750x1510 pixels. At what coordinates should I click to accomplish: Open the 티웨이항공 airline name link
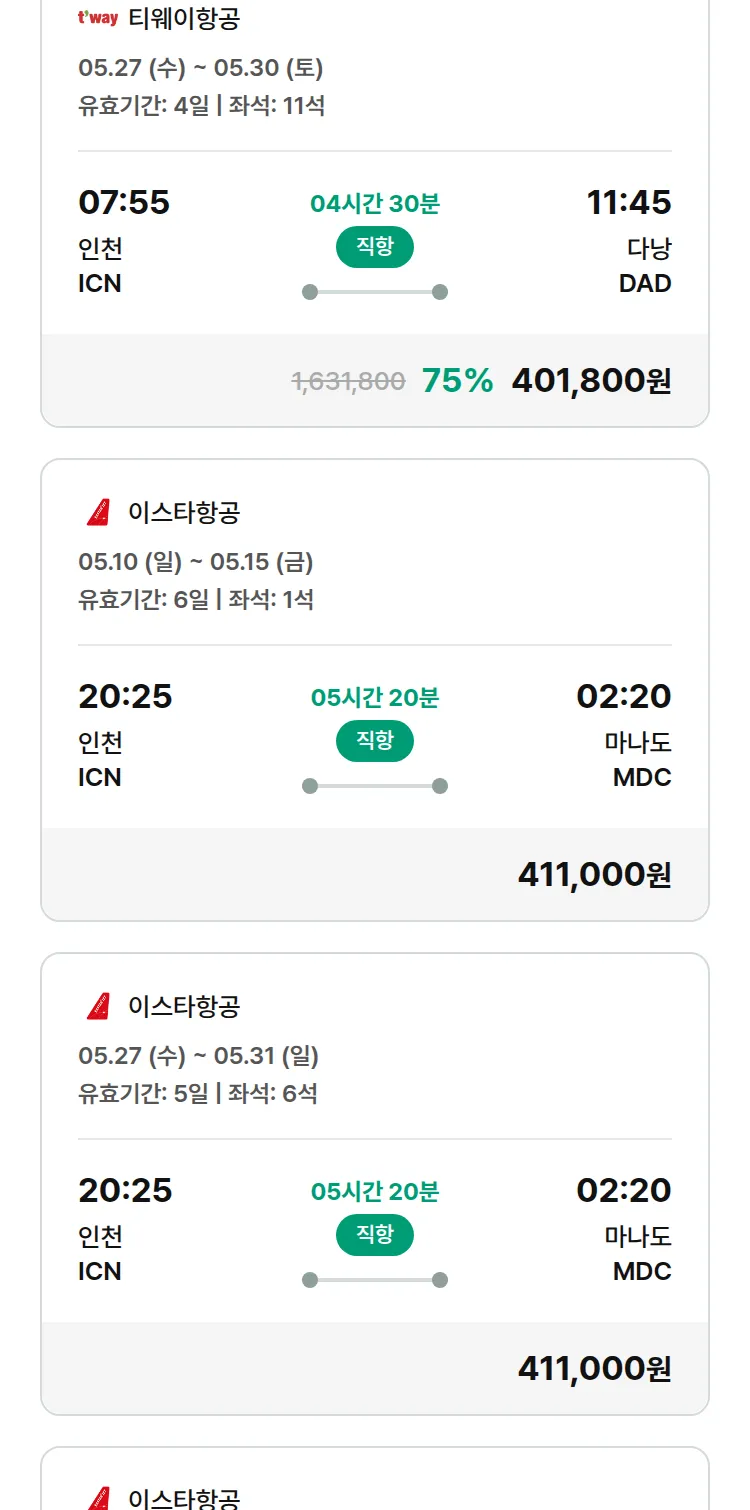click(x=184, y=18)
